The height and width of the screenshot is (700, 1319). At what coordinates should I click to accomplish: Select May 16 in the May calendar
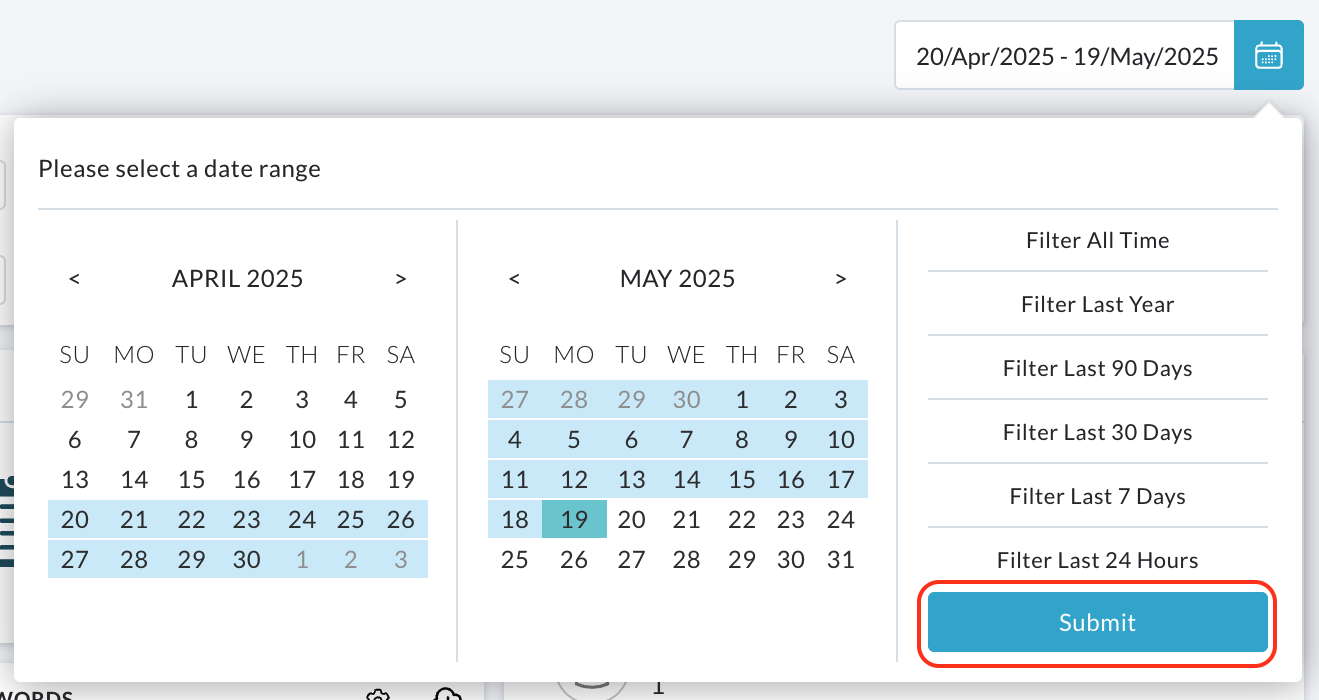[x=791, y=479]
